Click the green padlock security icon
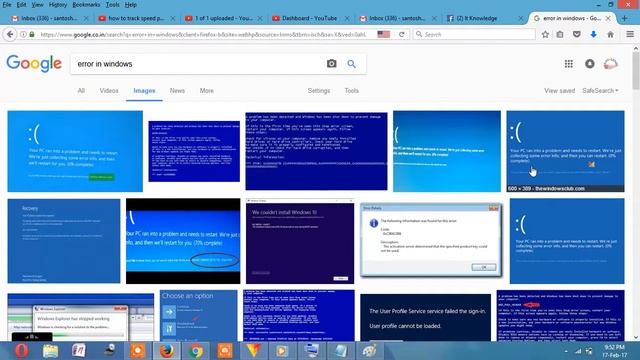640x360 pixels. tap(32, 34)
